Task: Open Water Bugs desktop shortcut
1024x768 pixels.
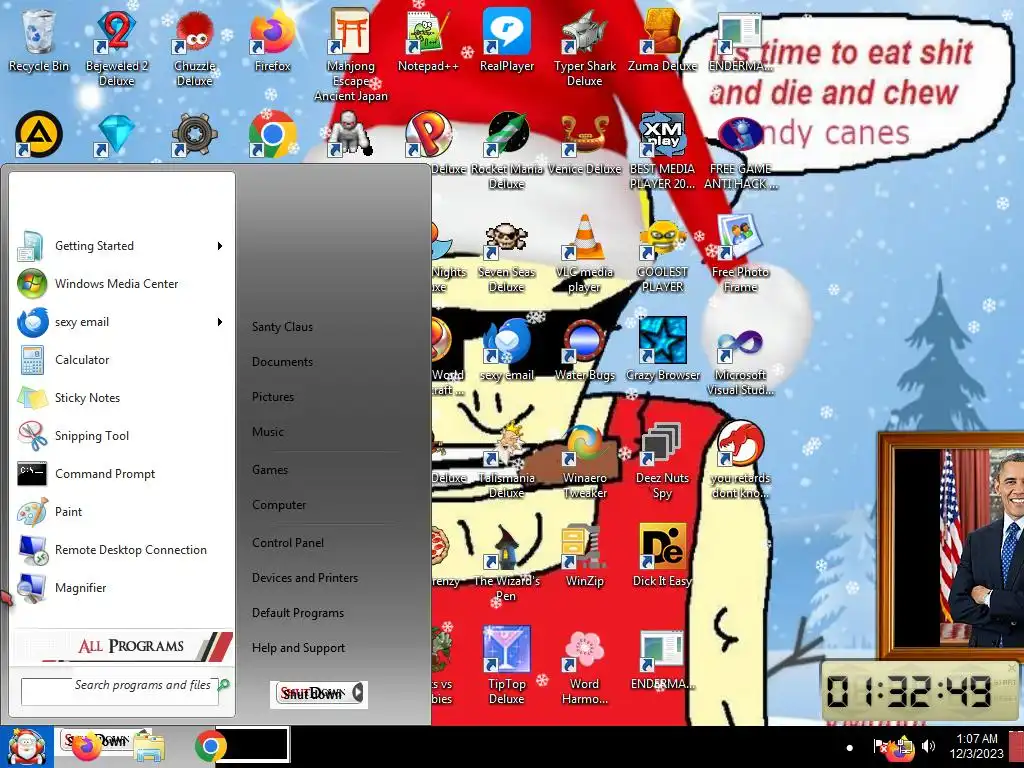Action: tap(584, 349)
